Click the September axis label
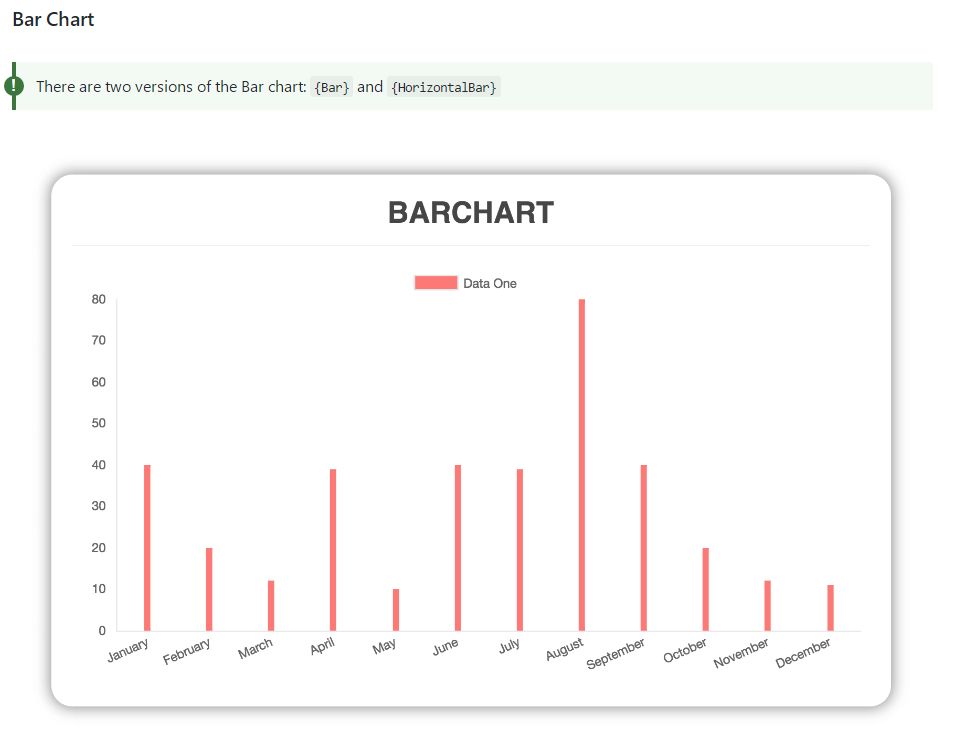954x736 pixels. tap(616, 653)
